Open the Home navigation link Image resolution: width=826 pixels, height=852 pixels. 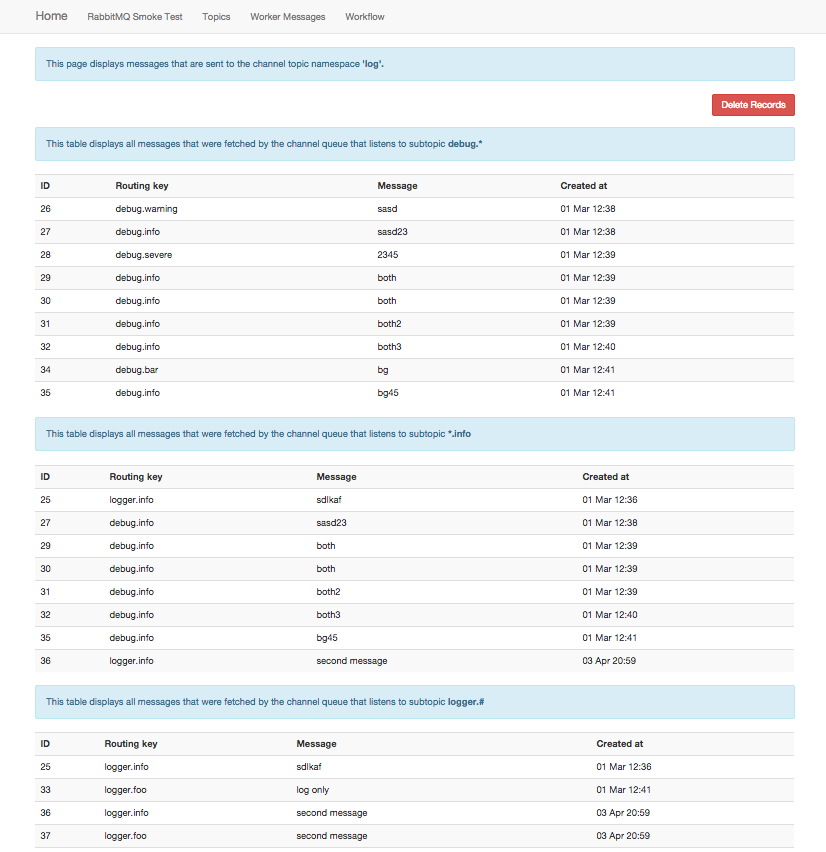coord(52,16)
